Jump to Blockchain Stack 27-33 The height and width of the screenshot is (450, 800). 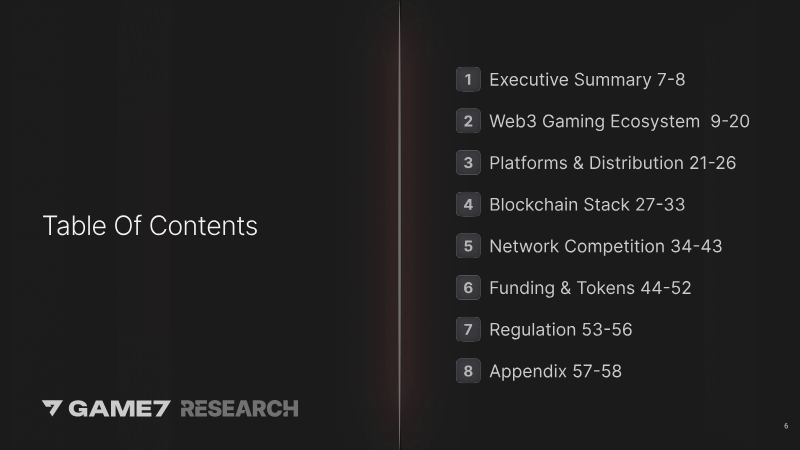(x=587, y=205)
